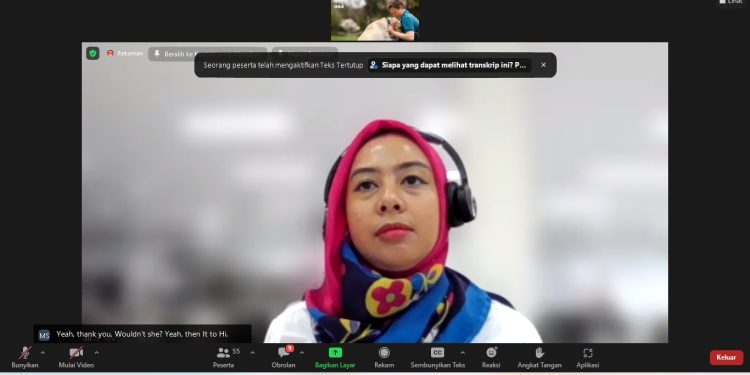The height and width of the screenshot is (375, 750).
Task: Open video options arrow next to Mulai Video
Action: (x=97, y=353)
